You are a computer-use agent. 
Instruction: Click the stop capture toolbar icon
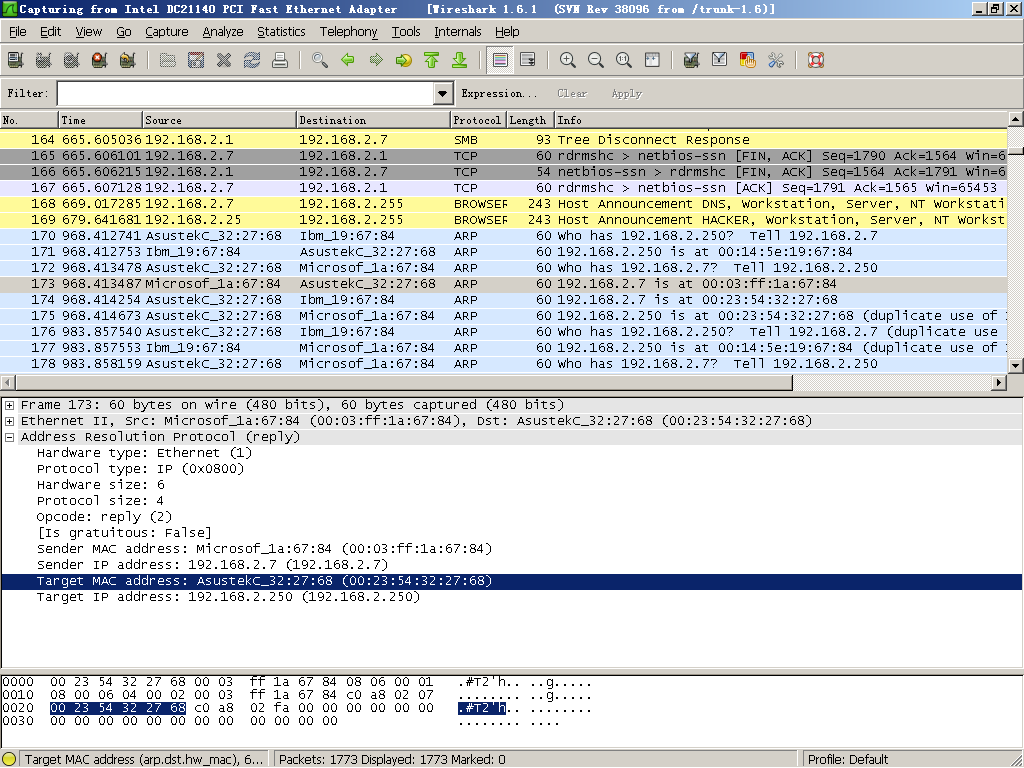tap(99, 60)
